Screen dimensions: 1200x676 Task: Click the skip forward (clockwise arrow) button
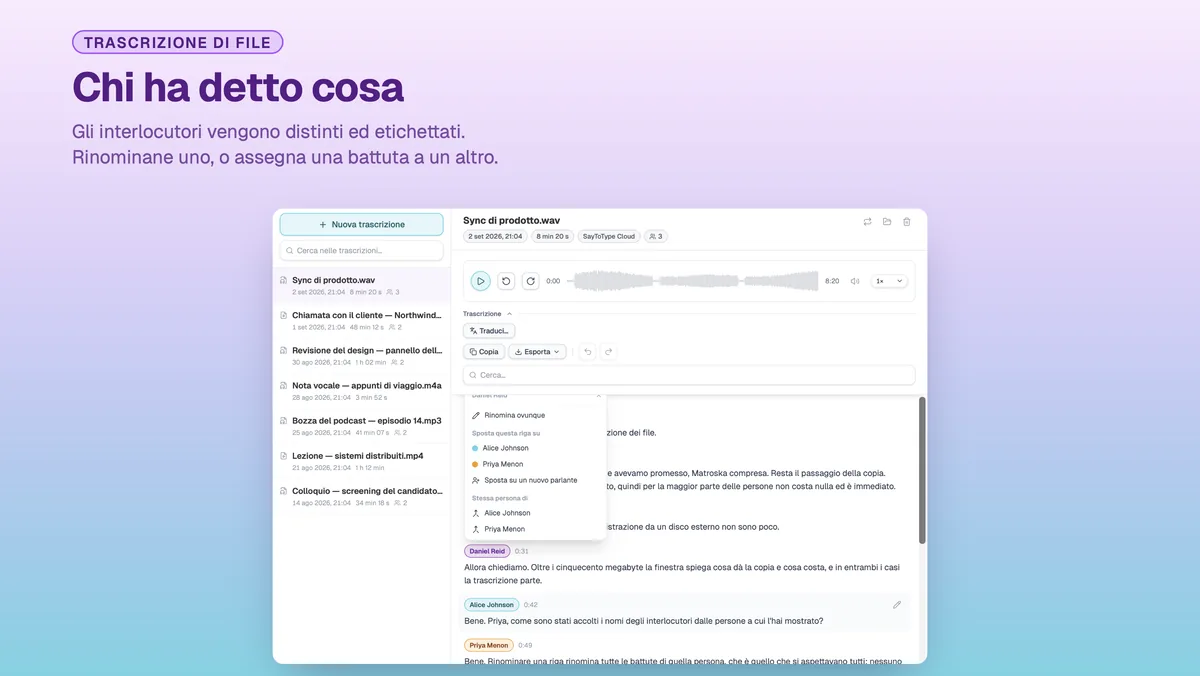pos(531,281)
